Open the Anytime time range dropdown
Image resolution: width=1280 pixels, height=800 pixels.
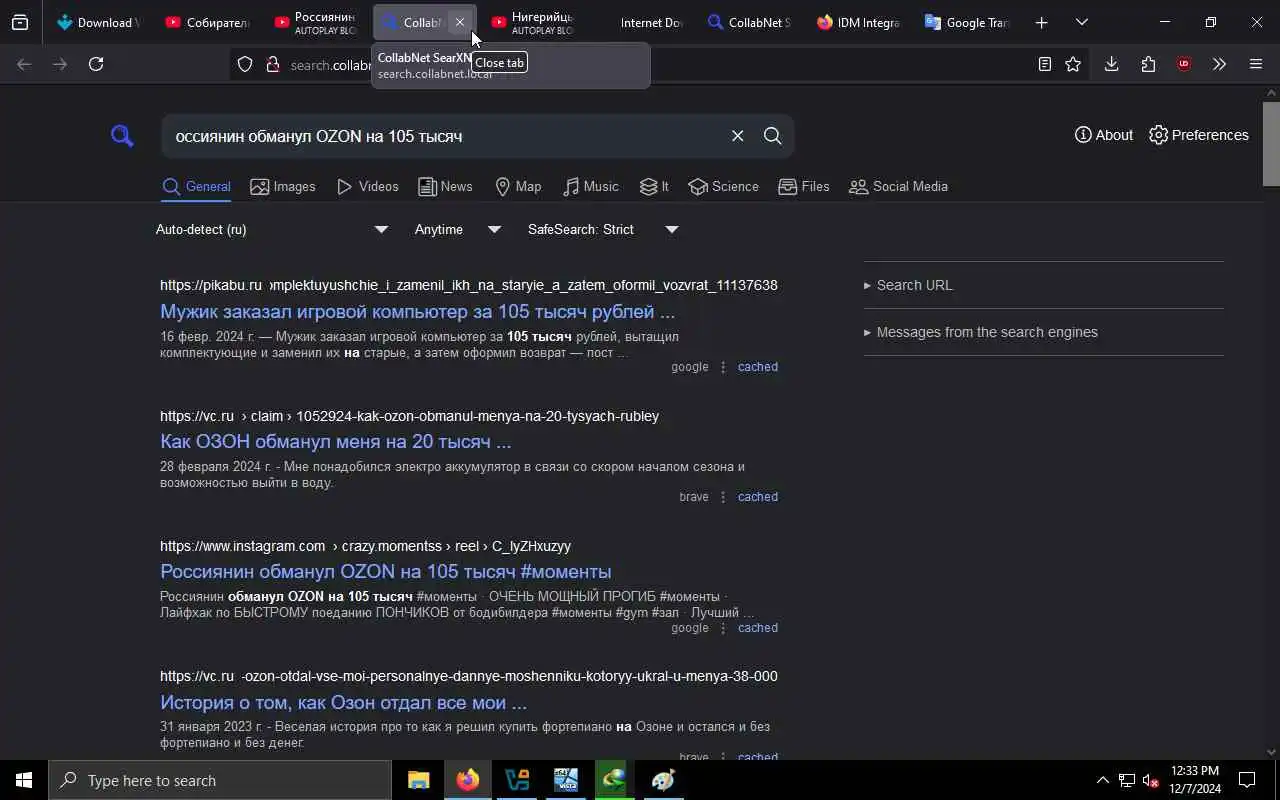pyautogui.click(x=458, y=230)
